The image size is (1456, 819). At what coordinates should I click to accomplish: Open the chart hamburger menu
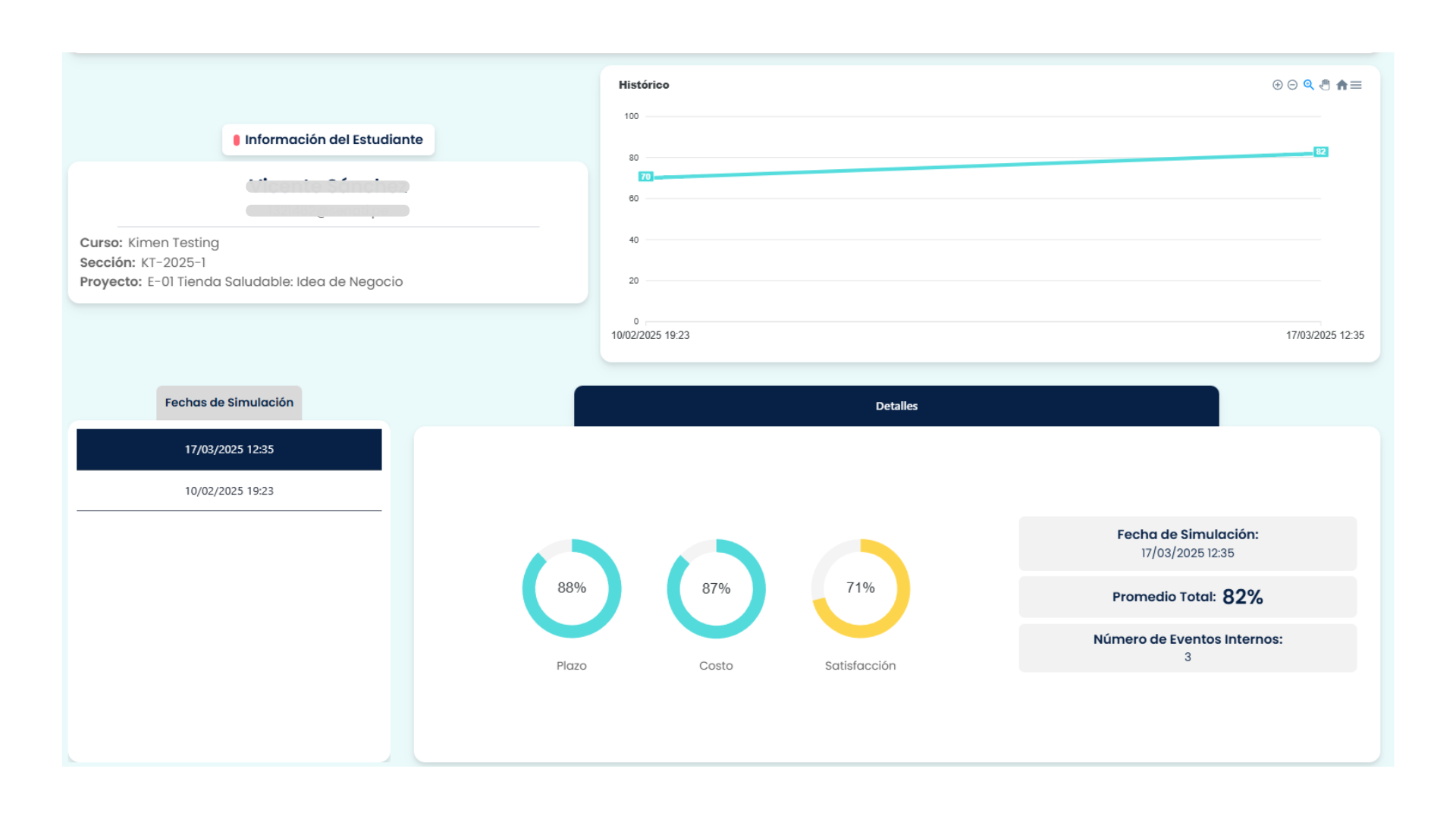coord(1356,85)
